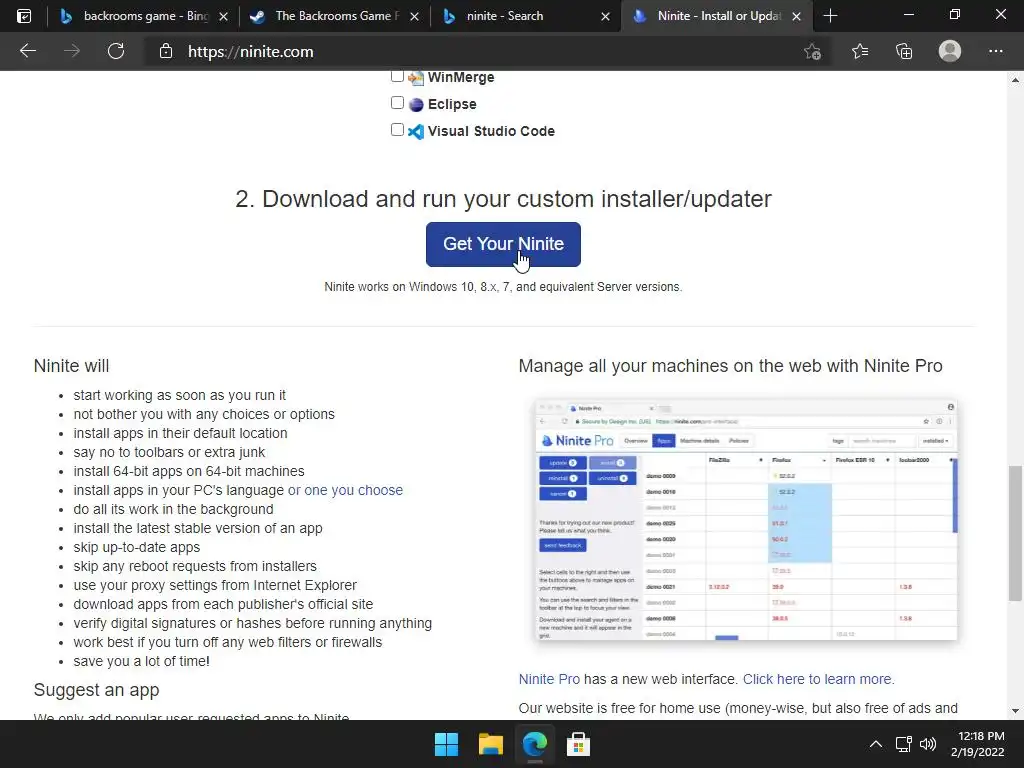This screenshot has width=1024, height=768.
Task: Open a new tab with plus button
Action: 830,16
